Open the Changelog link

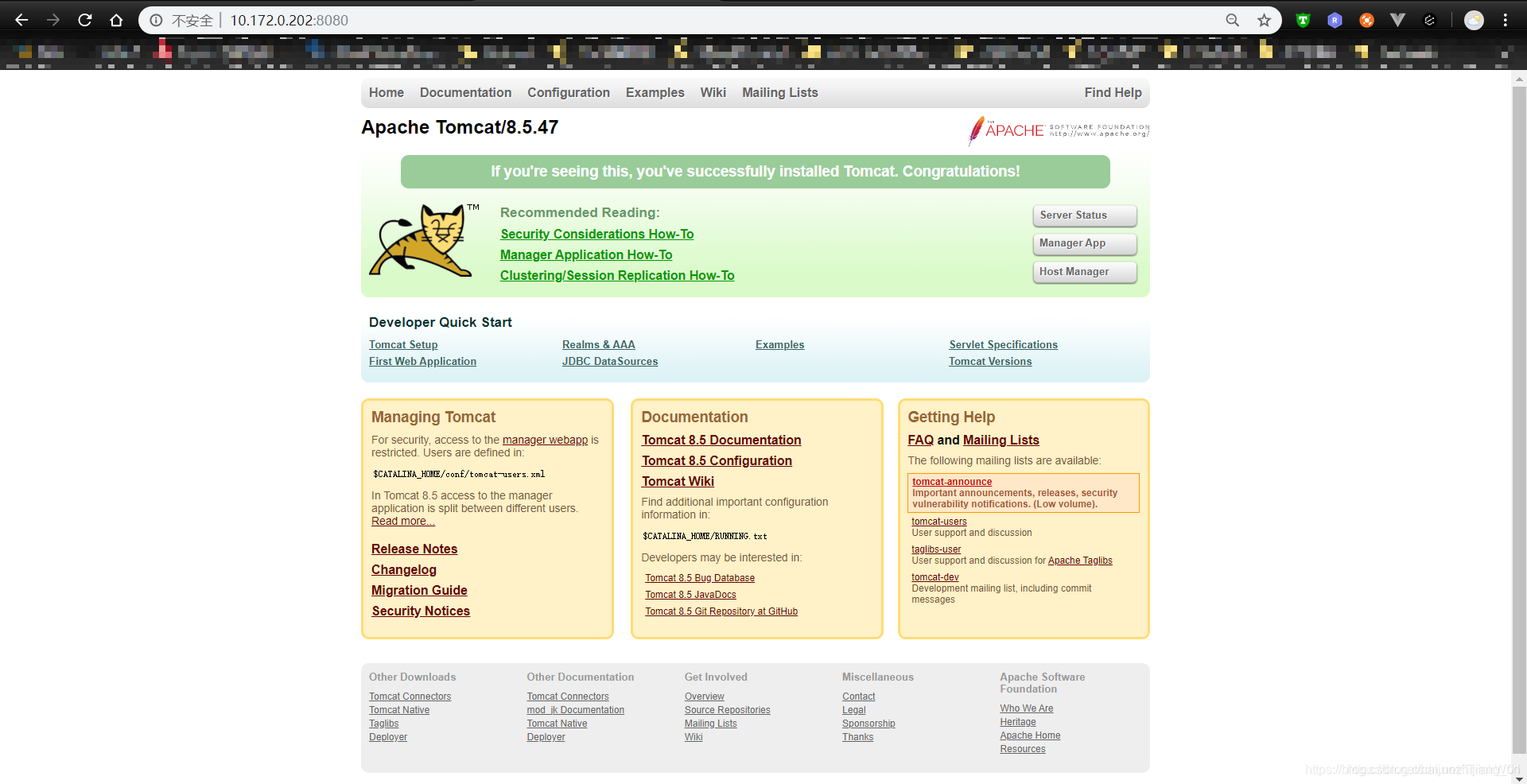click(404, 569)
